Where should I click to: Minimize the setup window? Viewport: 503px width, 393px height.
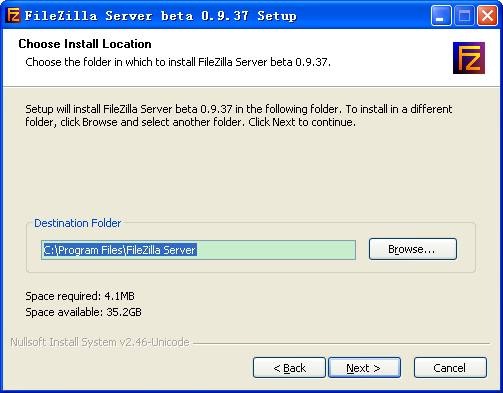pyautogui.click(x=441, y=16)
